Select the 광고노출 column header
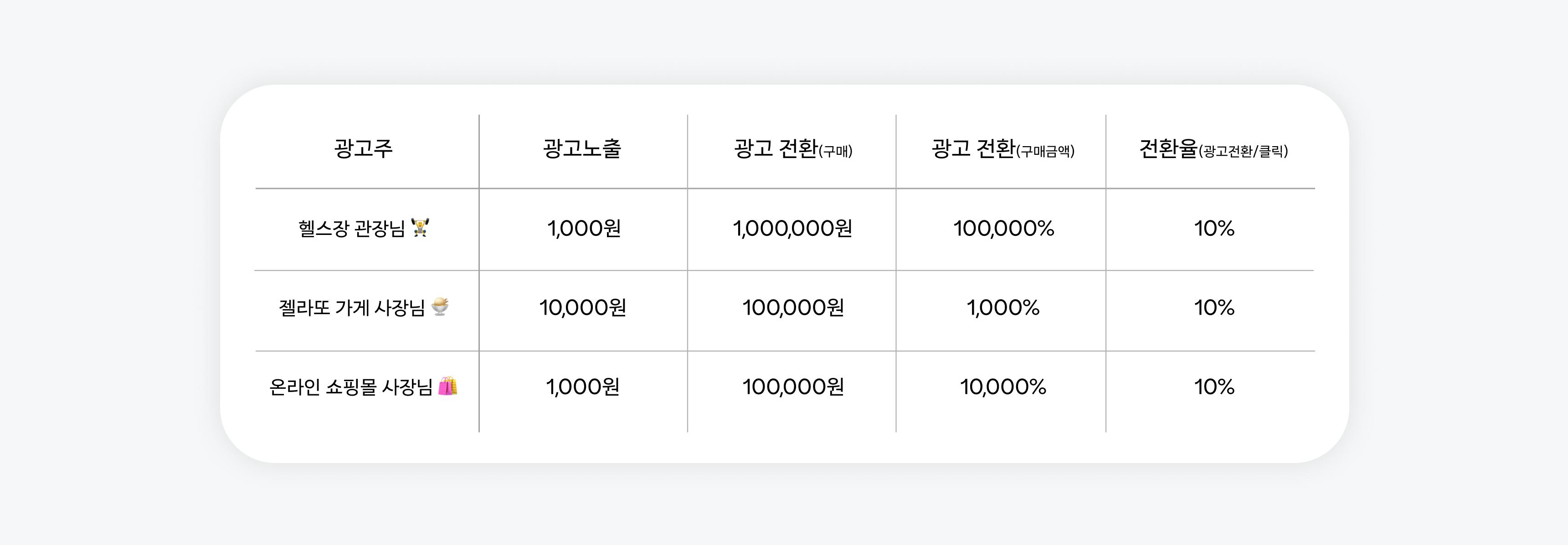1568x545 pixels. click(x=582, y=149)
